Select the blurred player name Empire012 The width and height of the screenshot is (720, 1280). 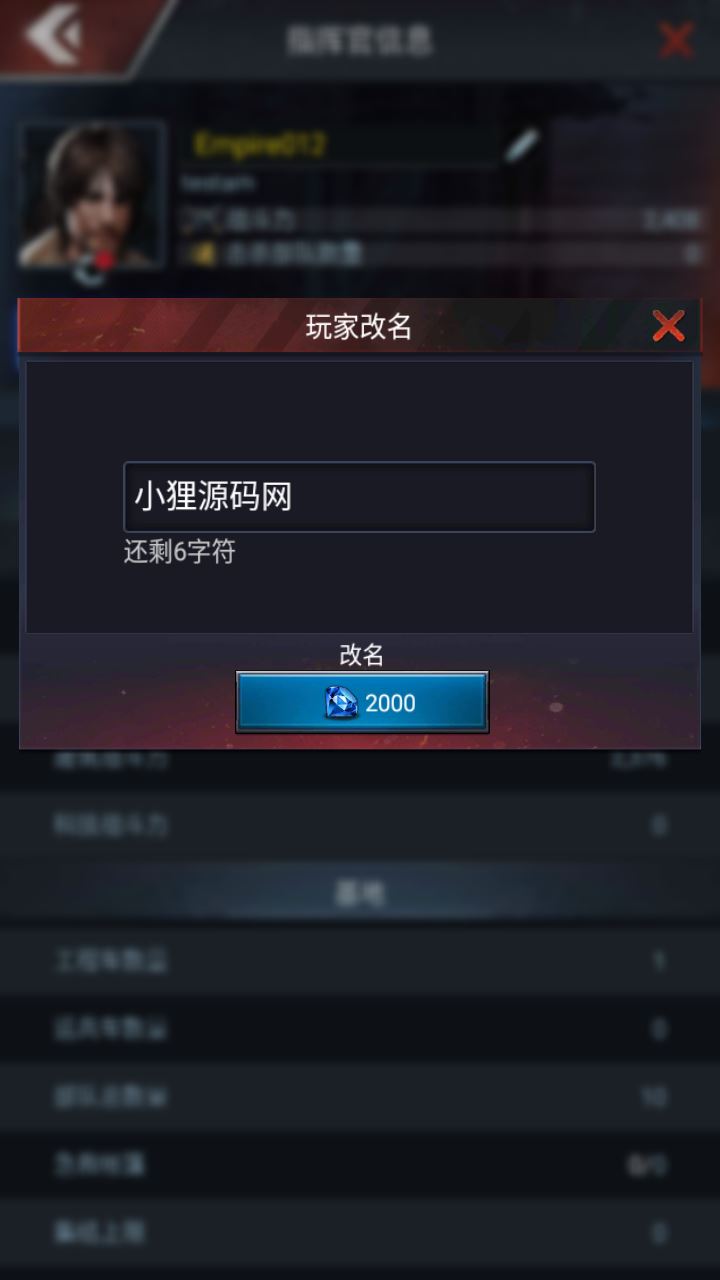click(x=261, y=145)
